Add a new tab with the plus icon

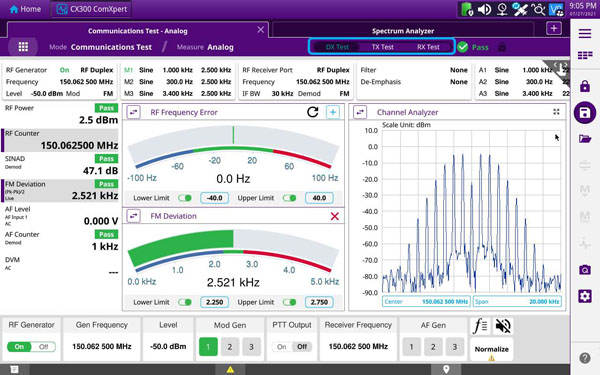(x=554, y=28)
